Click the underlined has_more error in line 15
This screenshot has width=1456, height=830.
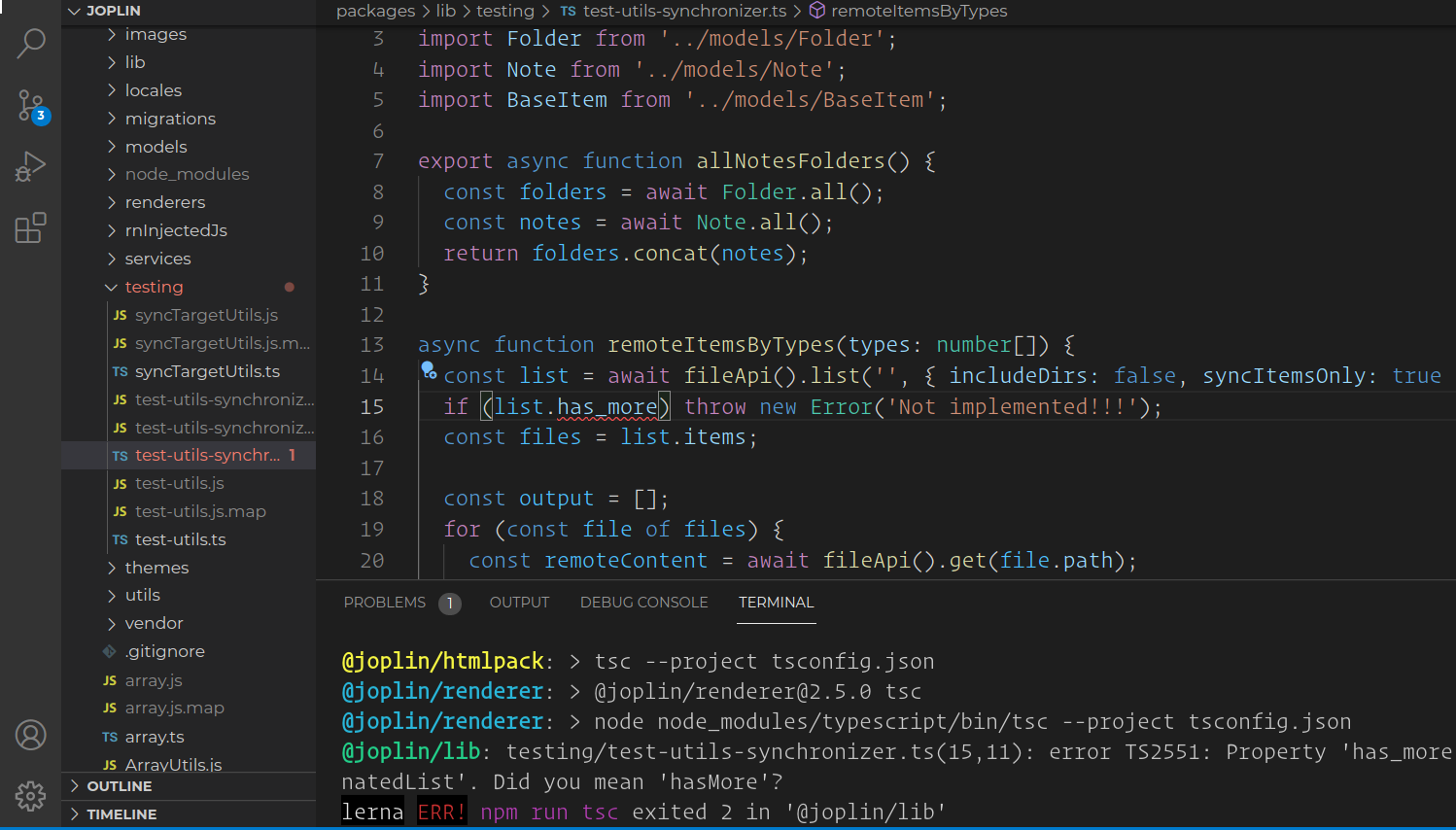tap(607, 407)
